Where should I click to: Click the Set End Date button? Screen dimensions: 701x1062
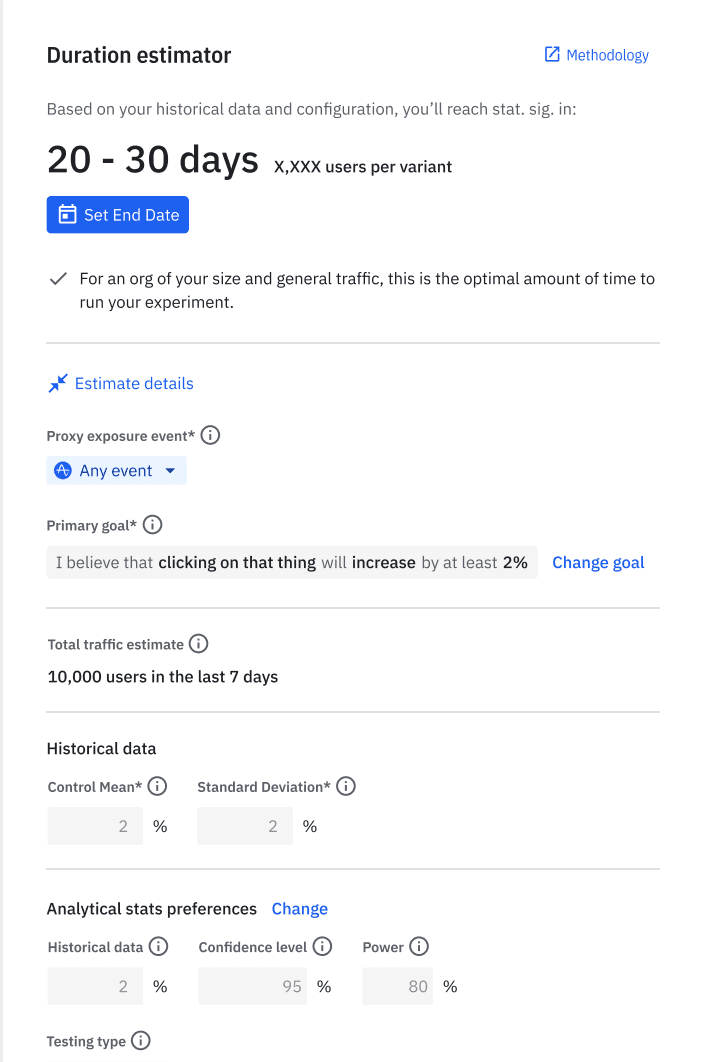pos(117,214)
